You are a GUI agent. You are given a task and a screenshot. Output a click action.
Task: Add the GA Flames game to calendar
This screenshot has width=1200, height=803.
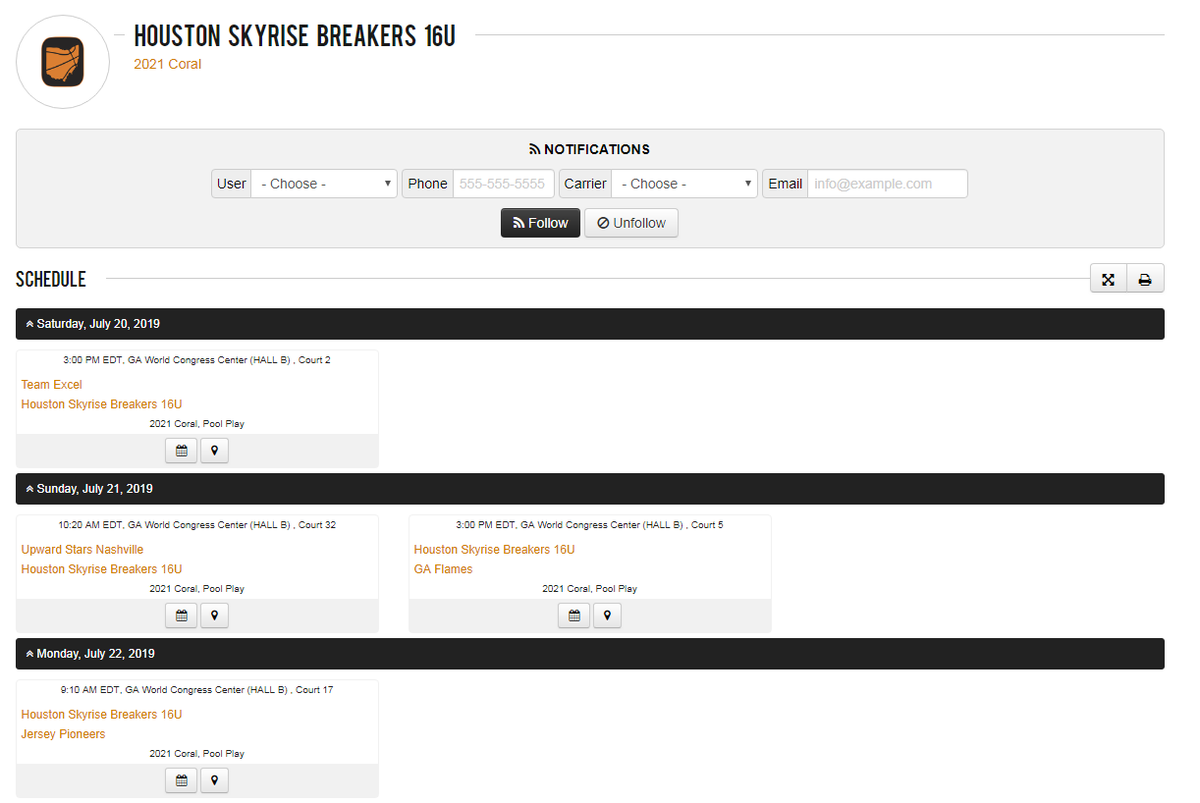point(573,616)
